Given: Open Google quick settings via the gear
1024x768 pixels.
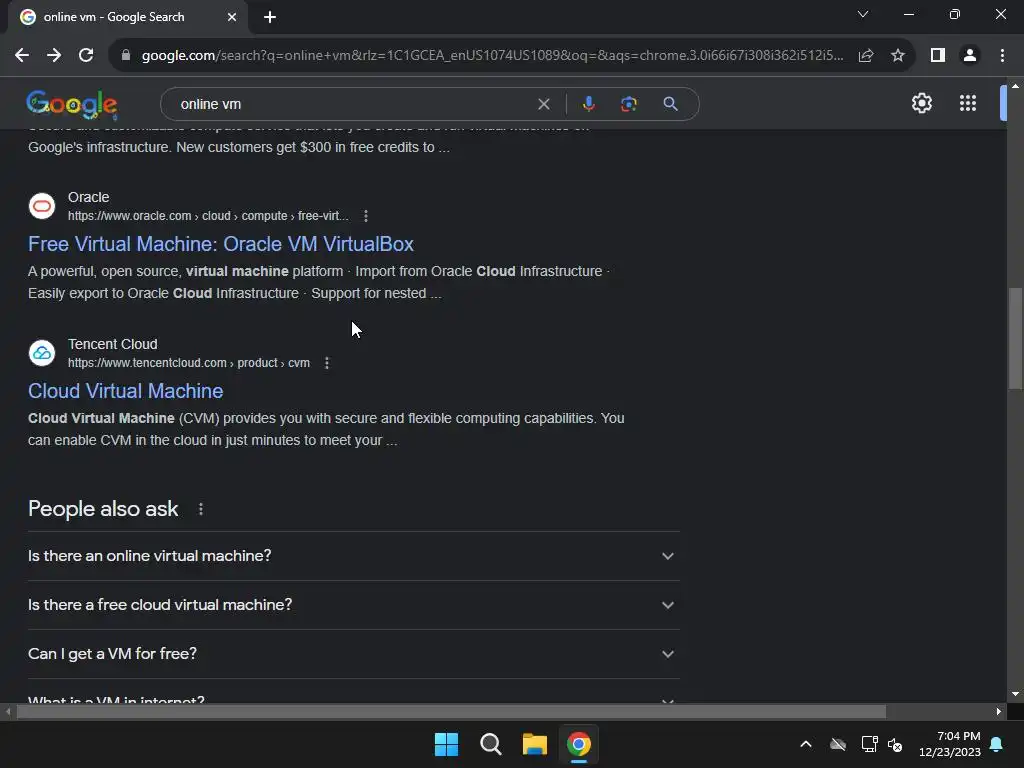Looking at the screenshot, I should (921, 103).
